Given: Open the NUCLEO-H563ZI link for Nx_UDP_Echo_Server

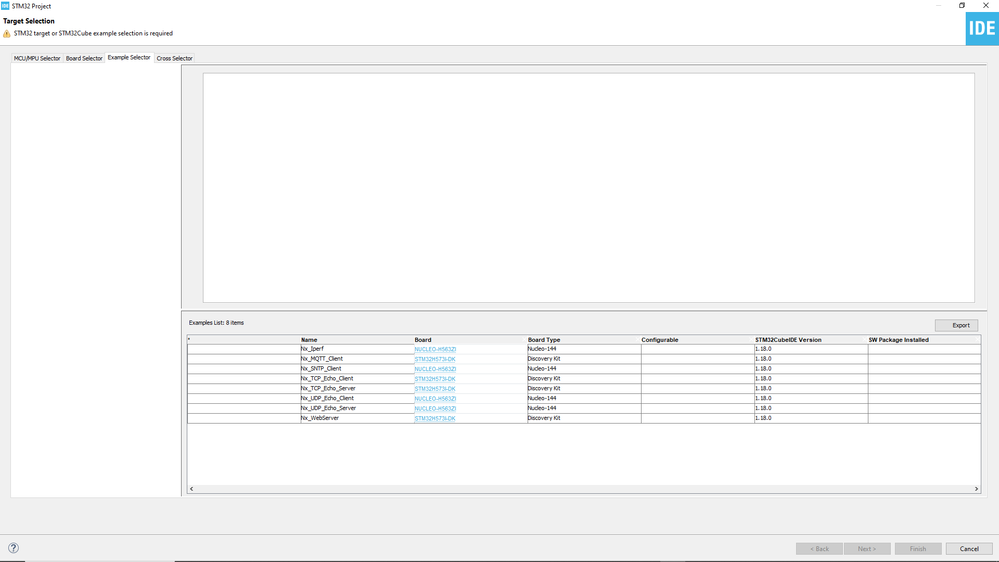Looking at the screenshot, I should 435,408.
